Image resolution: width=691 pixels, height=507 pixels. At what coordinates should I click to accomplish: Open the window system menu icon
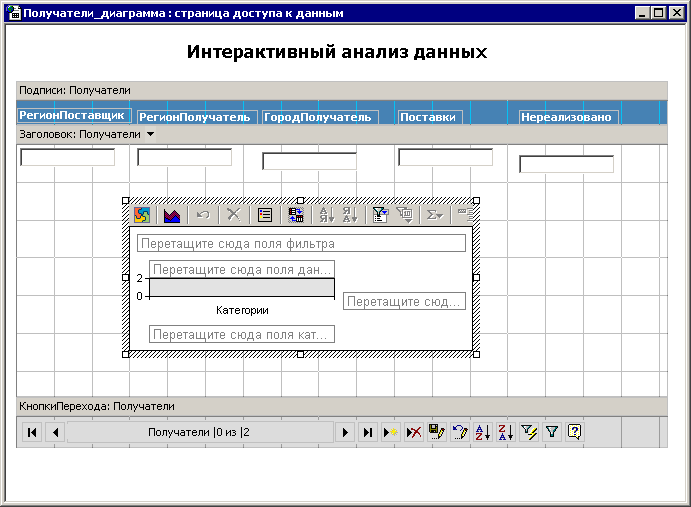[x=14, y=13]
